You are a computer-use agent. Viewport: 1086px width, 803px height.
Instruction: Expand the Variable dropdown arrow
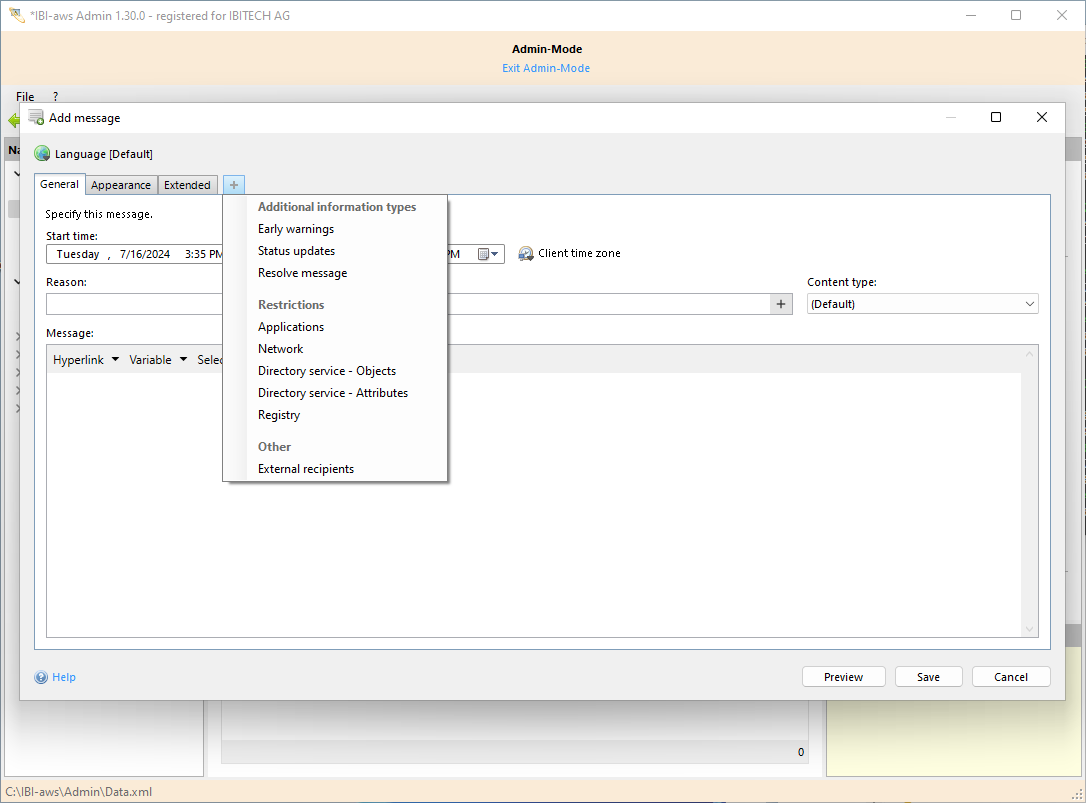[x=183, y=360]
